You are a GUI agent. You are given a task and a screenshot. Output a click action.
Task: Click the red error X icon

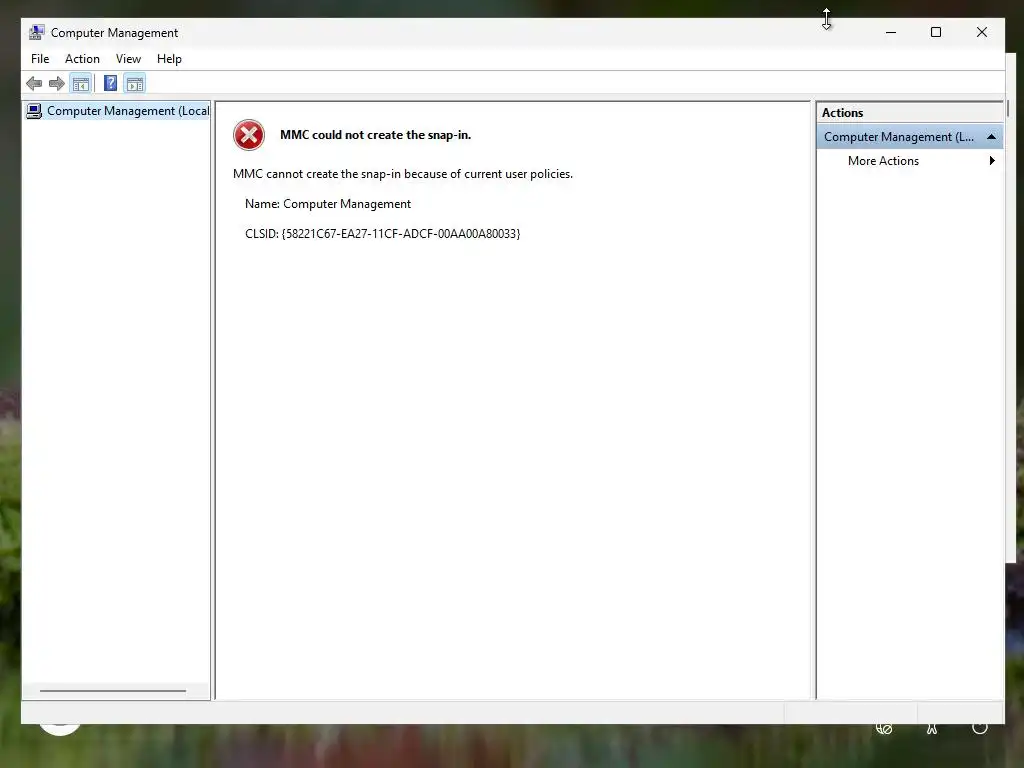[249, 135]
